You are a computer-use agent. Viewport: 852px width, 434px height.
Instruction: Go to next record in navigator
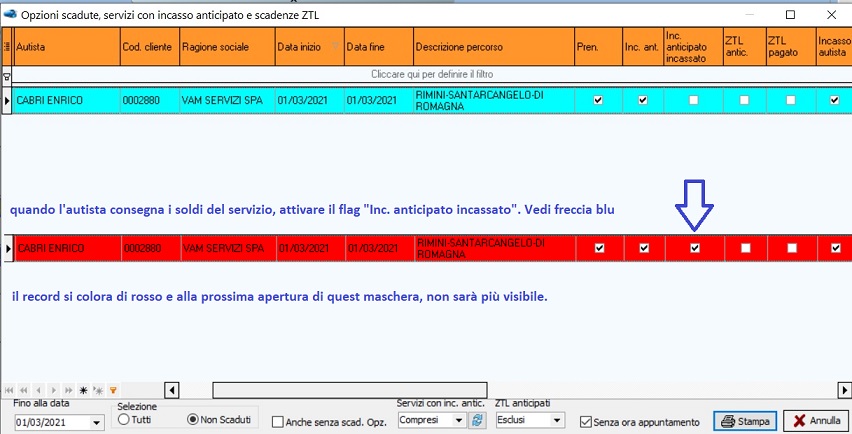coord(53,390)
